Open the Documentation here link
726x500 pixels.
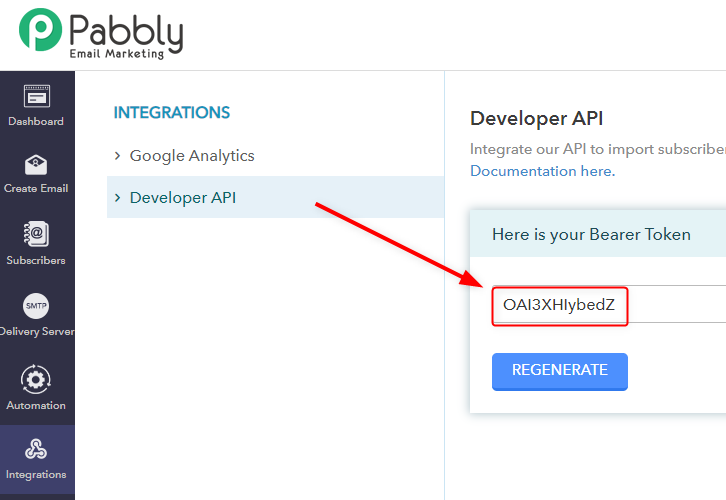click(x=543, y=171)
